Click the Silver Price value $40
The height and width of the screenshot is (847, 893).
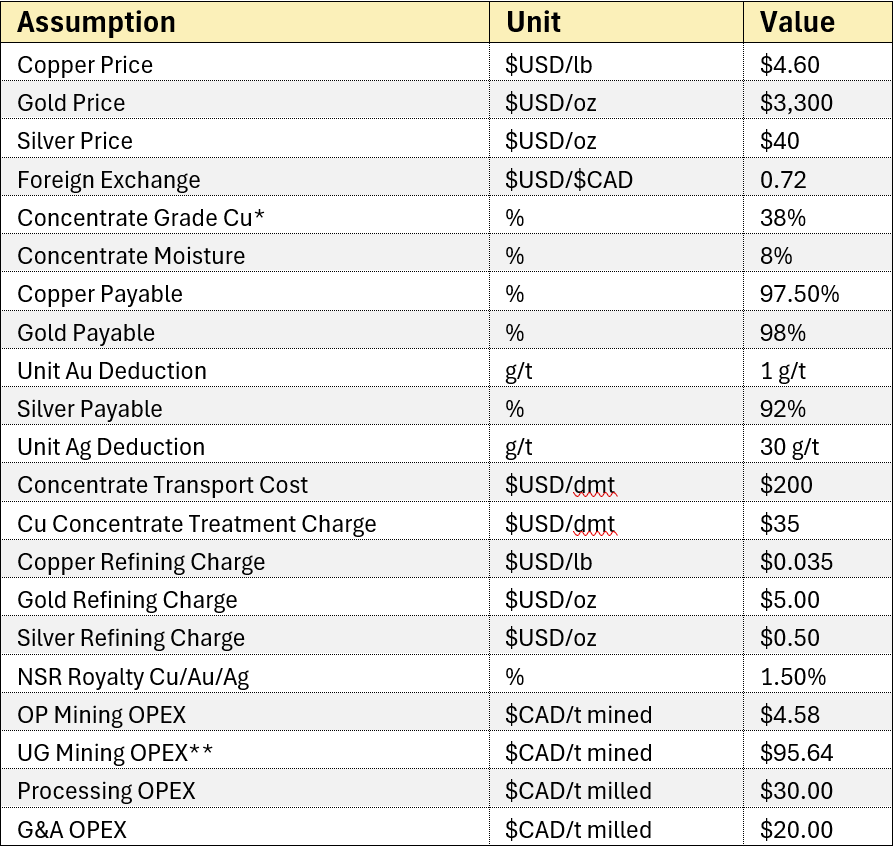click(x=779, y=141)
